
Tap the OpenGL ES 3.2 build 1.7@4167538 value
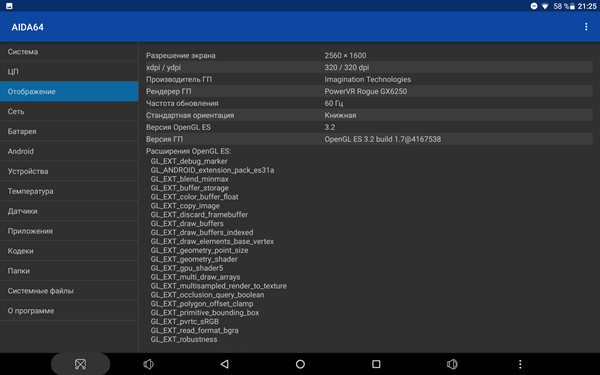pyautogui.click(x=383, y=139)
